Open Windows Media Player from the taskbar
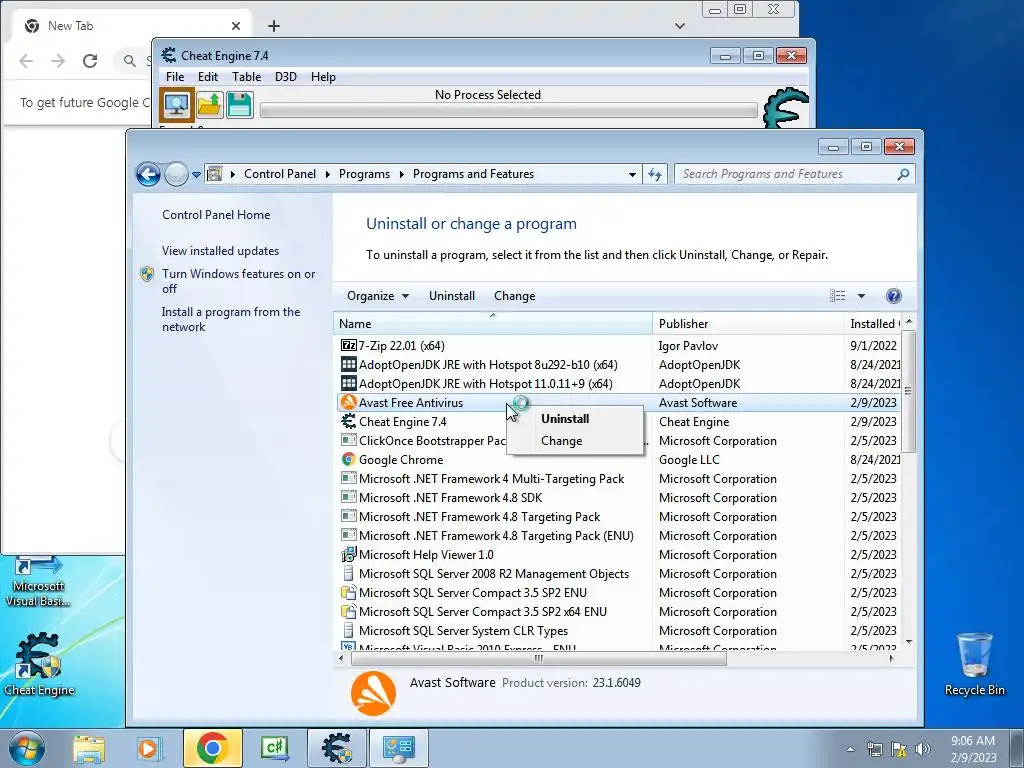The image size is (1024, 768). tap(148, 748)
